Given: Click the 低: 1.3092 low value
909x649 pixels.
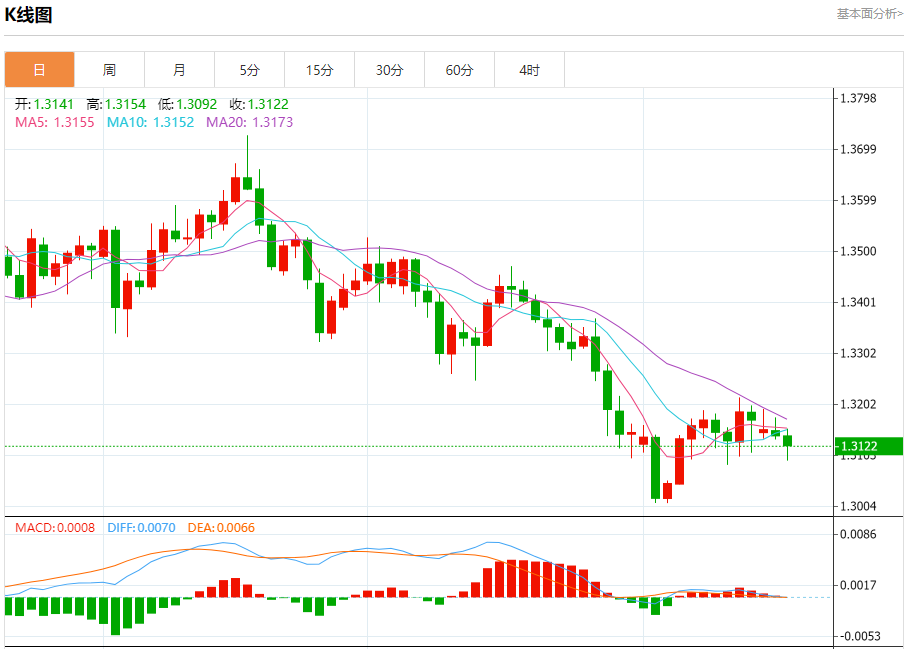Looking at the screenshot, I should [x=187, y=104].
